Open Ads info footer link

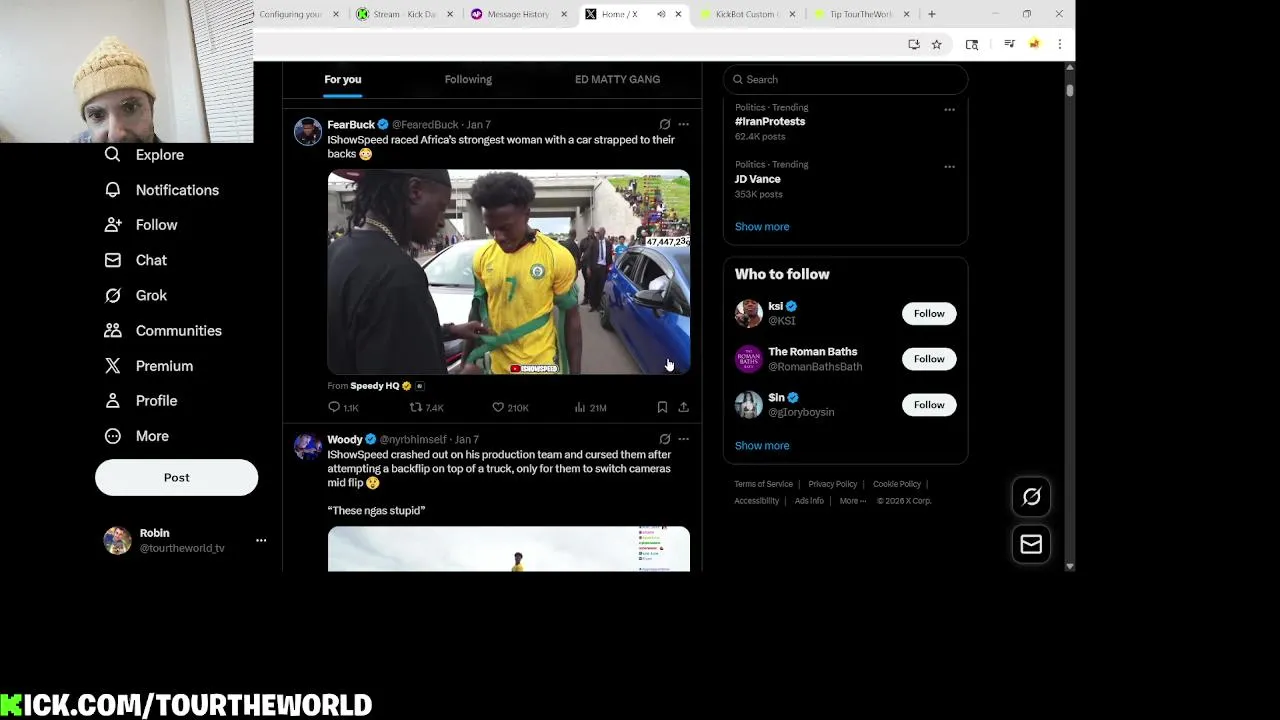tap(809, 501)
